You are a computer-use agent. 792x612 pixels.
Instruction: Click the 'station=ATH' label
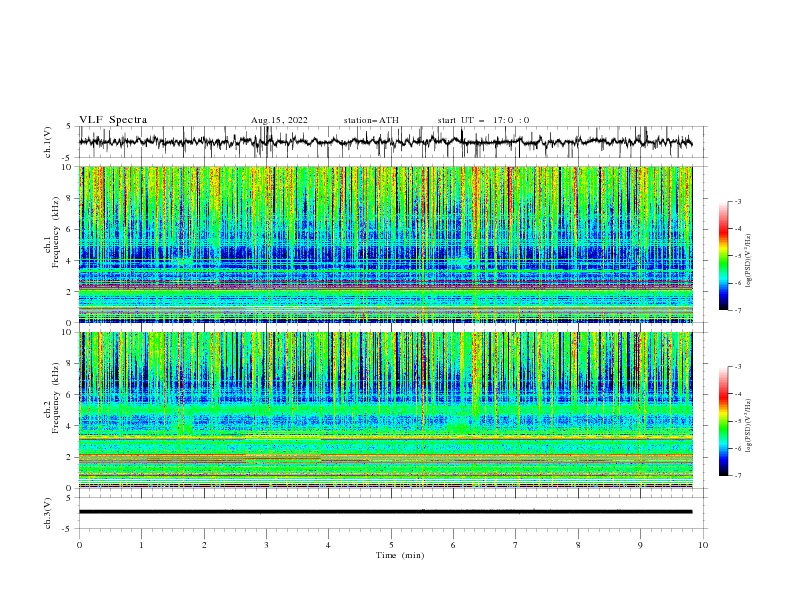click(371, 120)
